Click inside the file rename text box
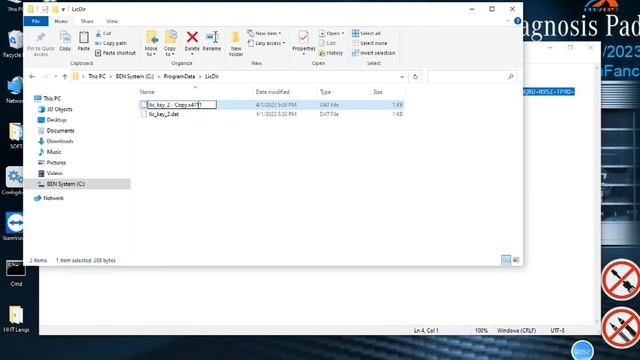 (182, 105)
